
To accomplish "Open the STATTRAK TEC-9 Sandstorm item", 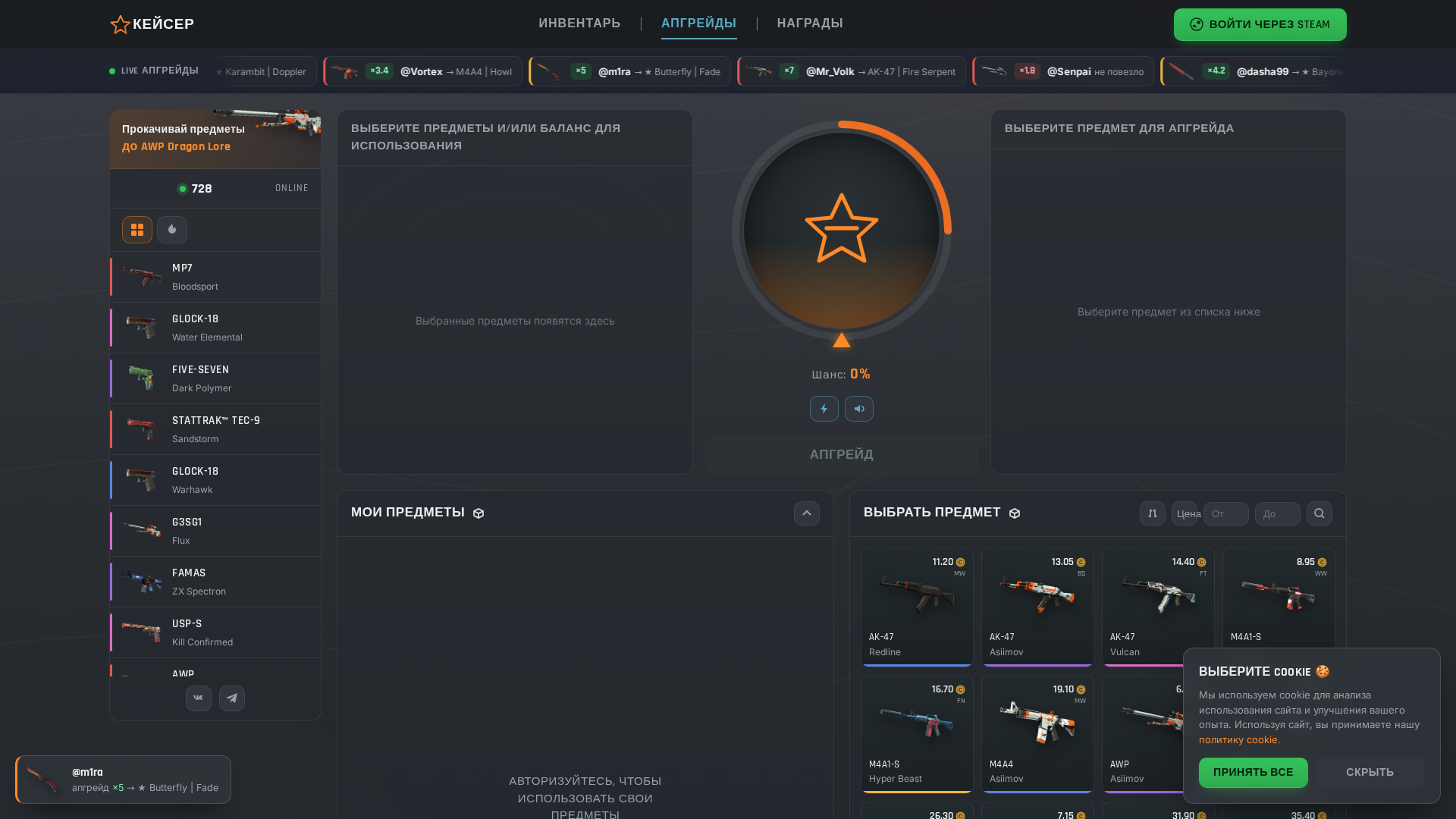I will [215, 429].
